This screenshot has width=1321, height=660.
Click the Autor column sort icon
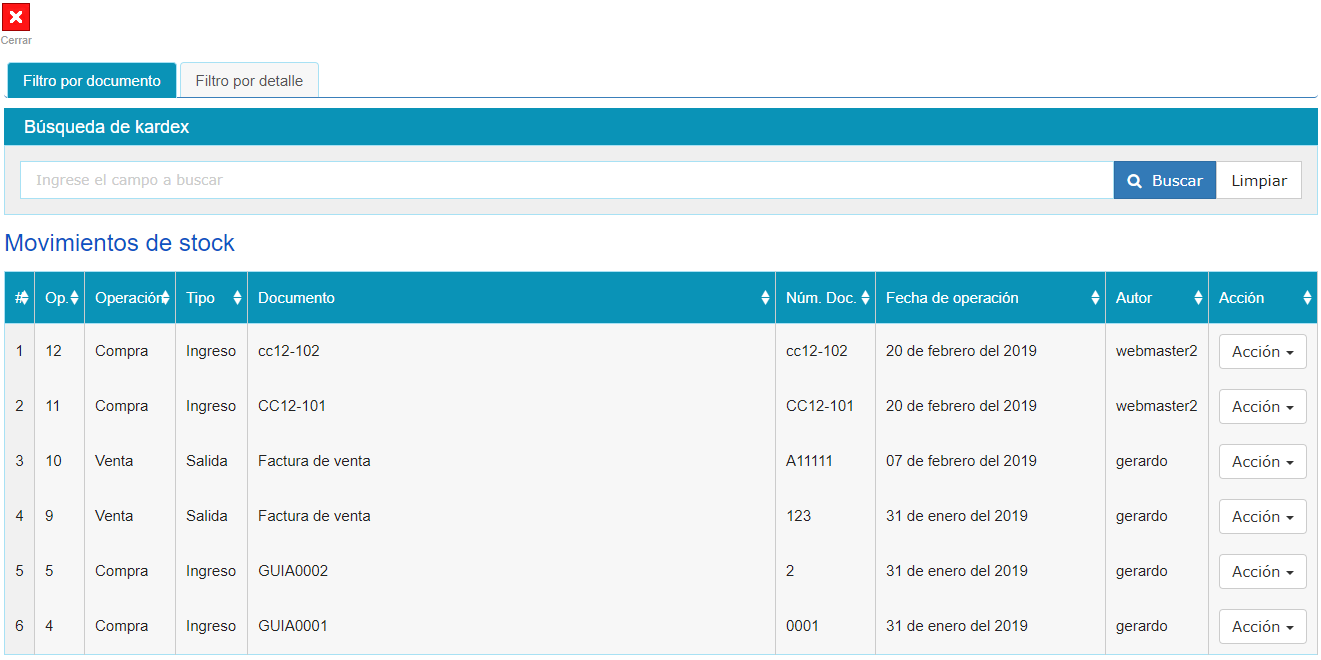coord(1198,298)
